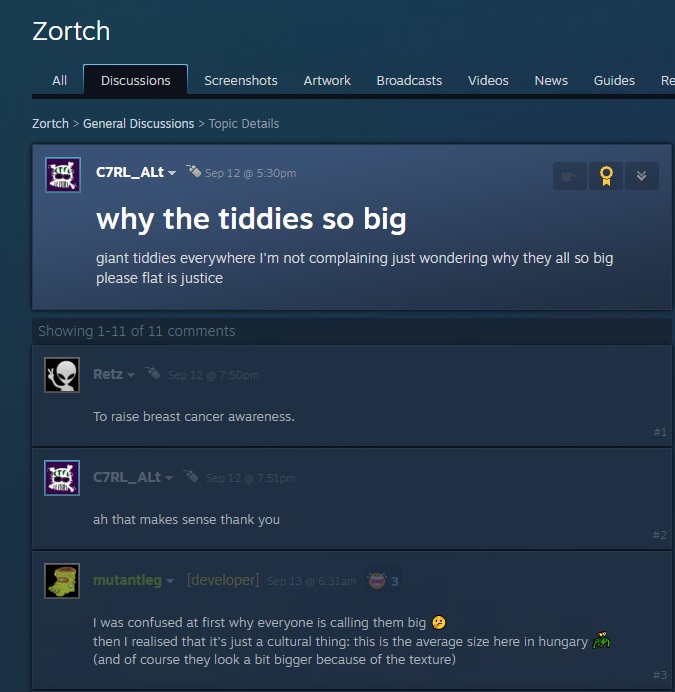Open the dropdown arrow next to Retz

point(131,375)
